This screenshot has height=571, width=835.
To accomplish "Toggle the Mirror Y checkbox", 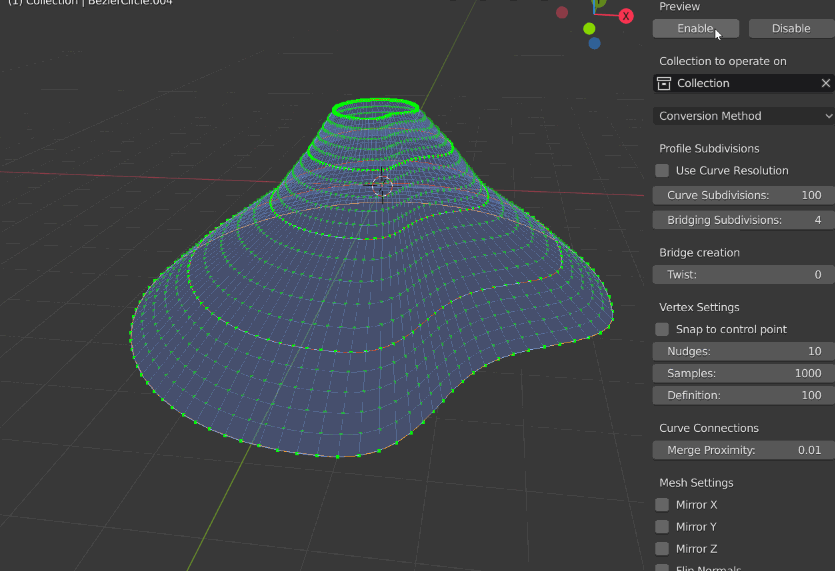I will (662, 527).
